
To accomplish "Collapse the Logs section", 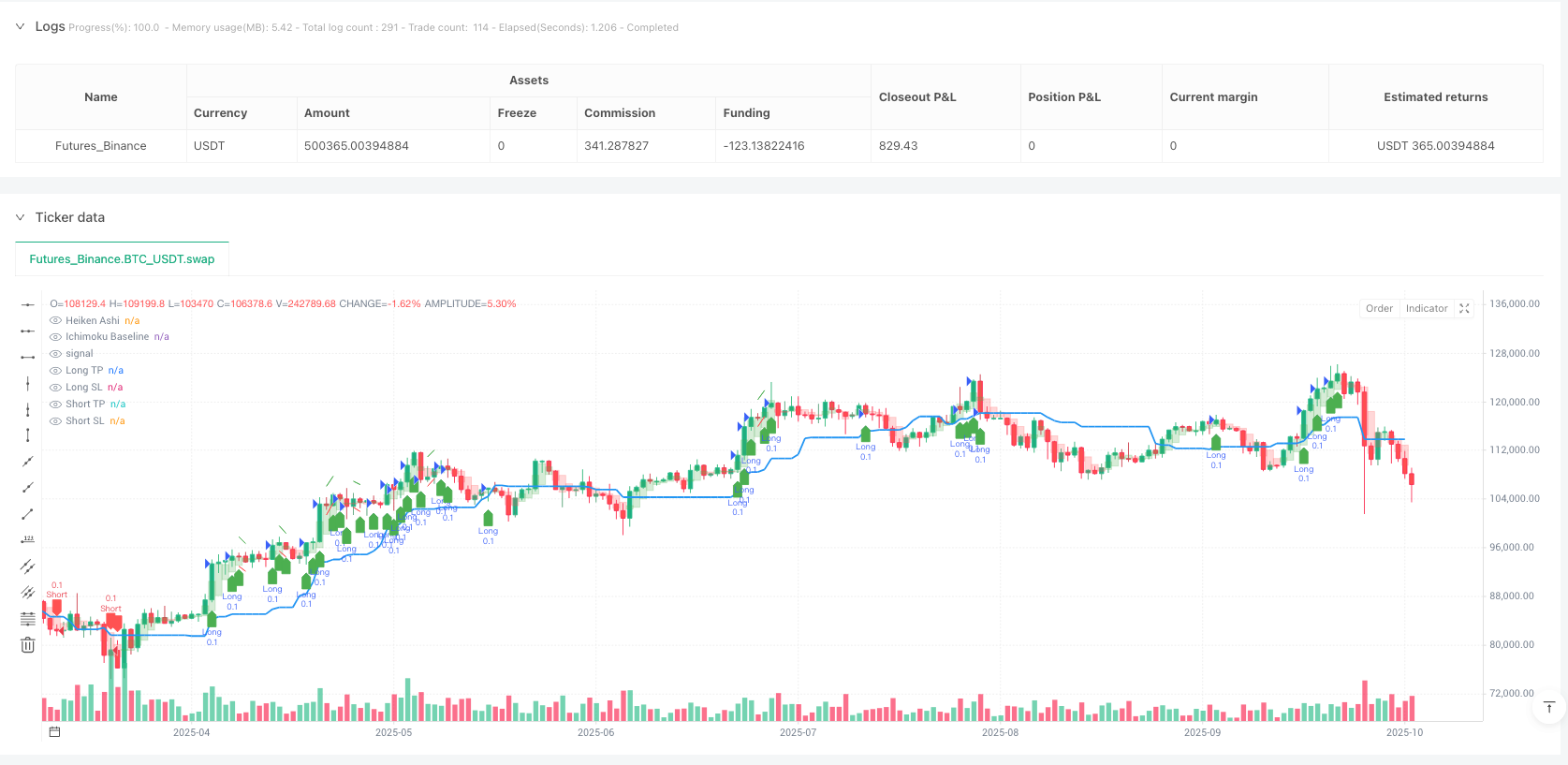I will [20, 27].
